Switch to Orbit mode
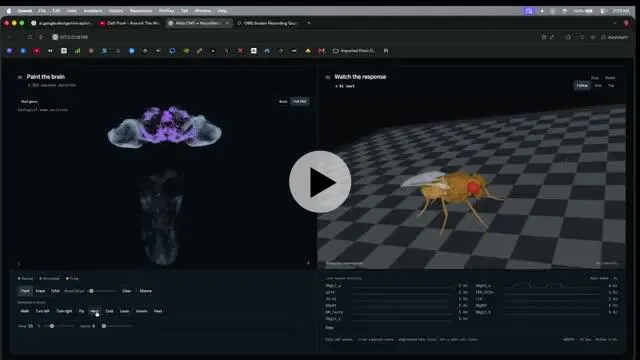This screenshot has height=360, width=640. pyautogui.click(x=55, y=291)
